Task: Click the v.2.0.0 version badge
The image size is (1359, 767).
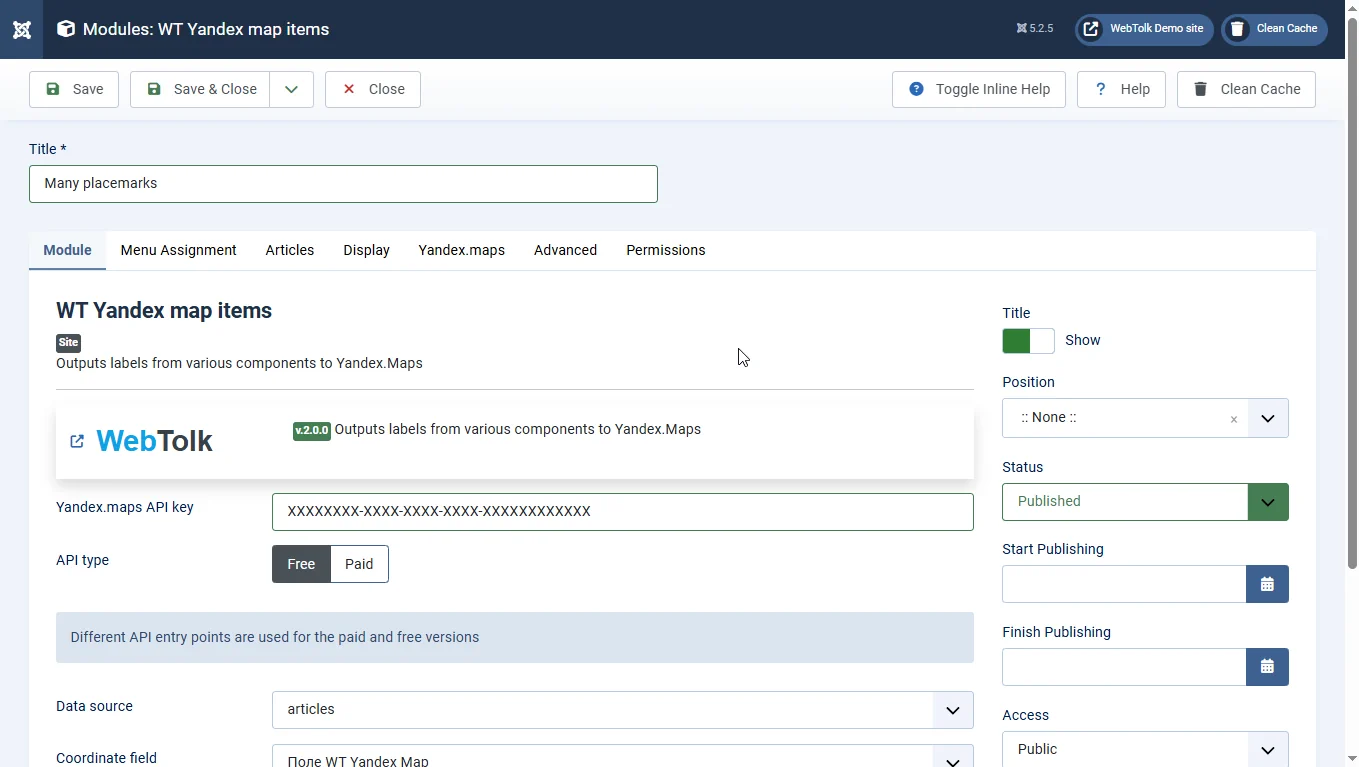Action: pyautogui.click(x=312, y=431)
